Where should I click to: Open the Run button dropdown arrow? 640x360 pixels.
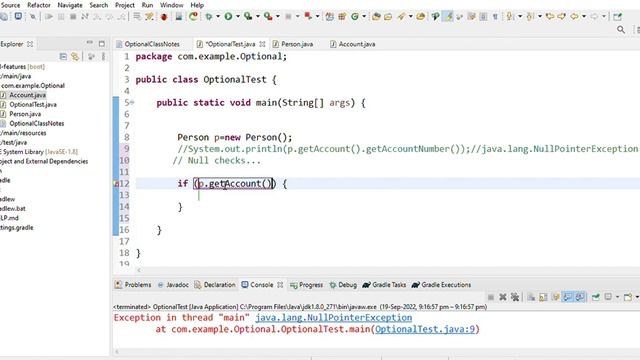238,16
